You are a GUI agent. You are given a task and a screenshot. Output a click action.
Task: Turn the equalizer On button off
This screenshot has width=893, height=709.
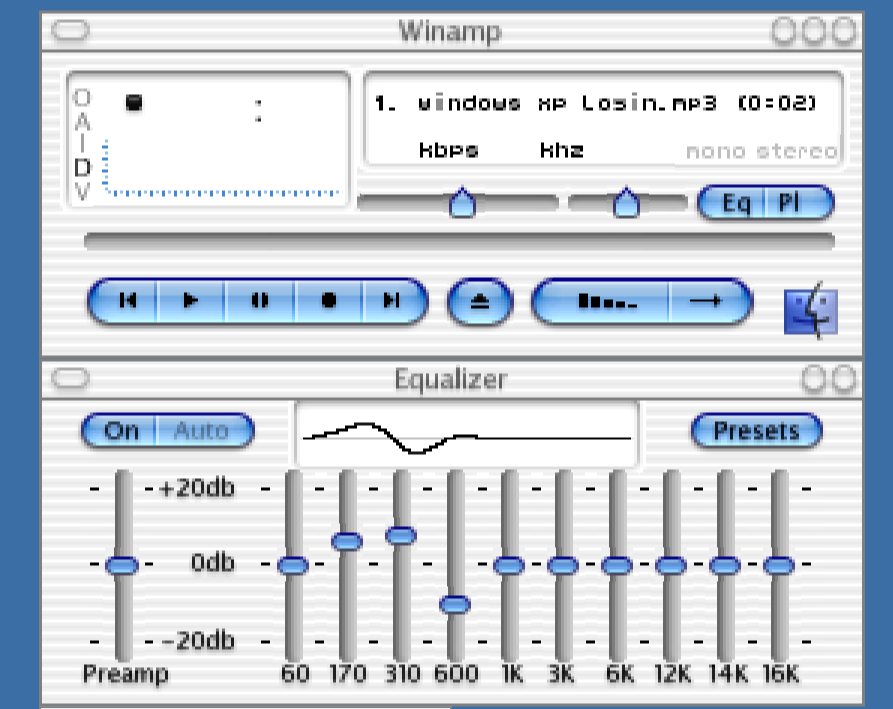tap(122, 431)
